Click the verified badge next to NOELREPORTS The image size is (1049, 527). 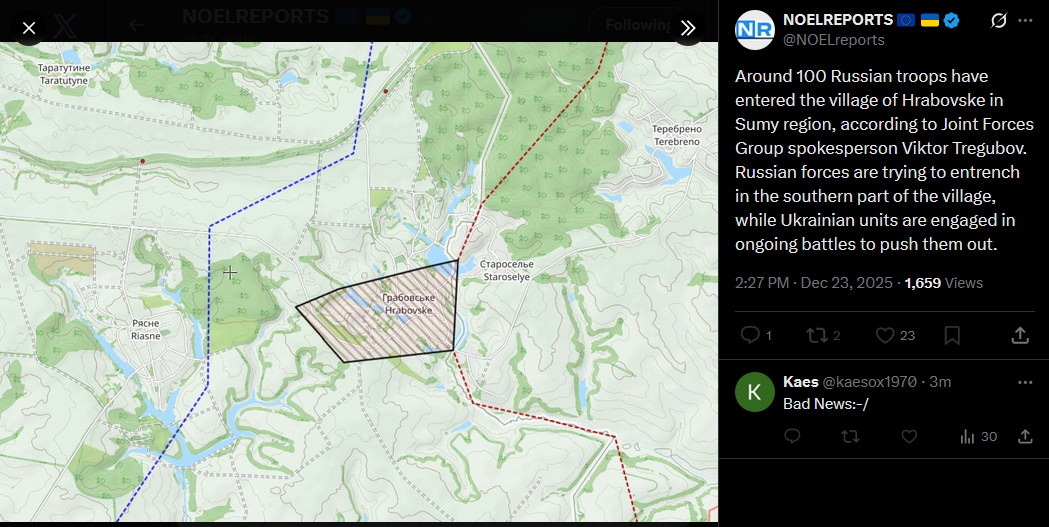coord(951,21)
